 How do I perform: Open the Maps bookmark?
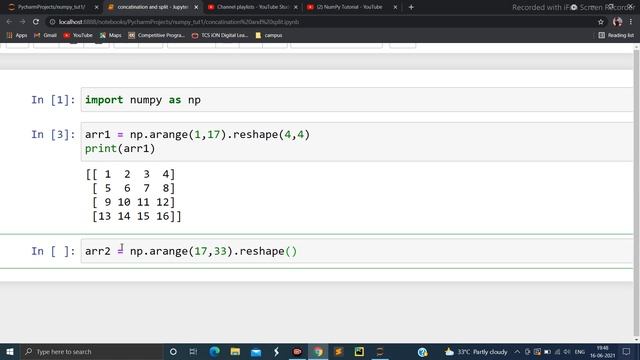(111, 36)
